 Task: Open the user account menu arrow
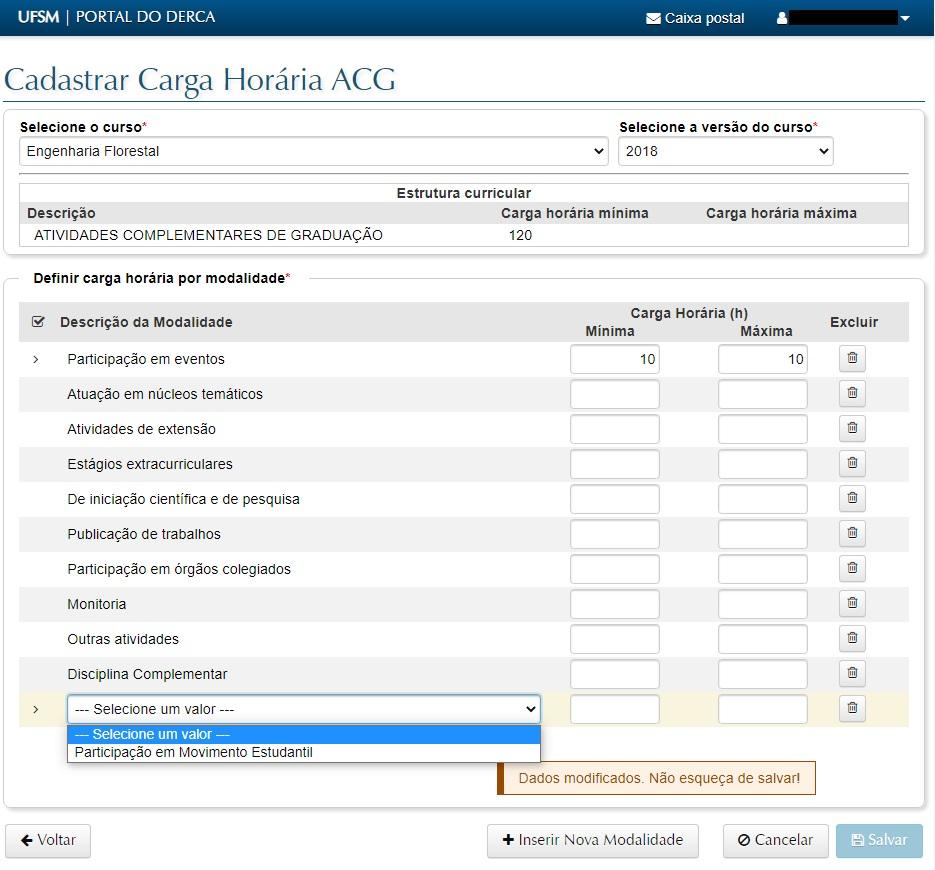[905, 19]
